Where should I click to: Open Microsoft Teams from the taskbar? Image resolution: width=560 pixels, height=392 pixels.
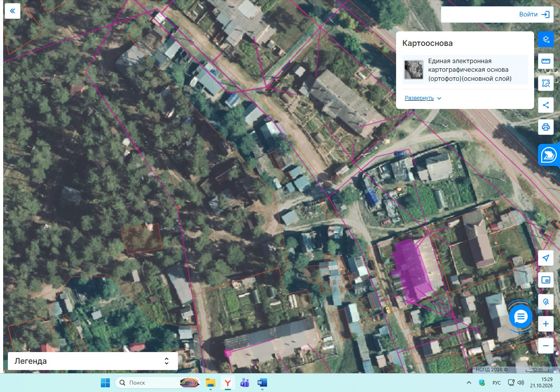point(245,383)
